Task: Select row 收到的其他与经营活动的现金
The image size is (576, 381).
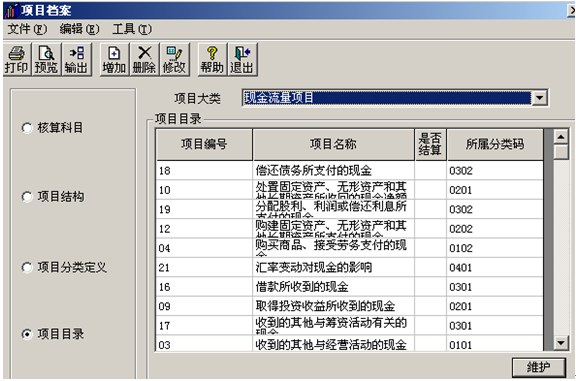Action: [350, 344]
